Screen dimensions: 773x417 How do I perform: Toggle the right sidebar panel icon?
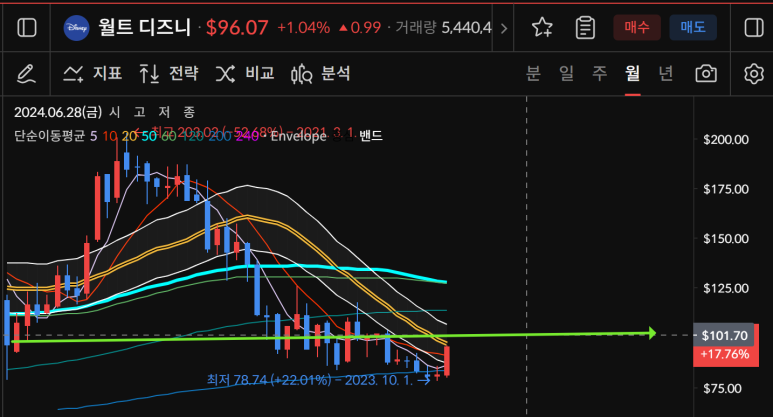[x=754, y=28]
